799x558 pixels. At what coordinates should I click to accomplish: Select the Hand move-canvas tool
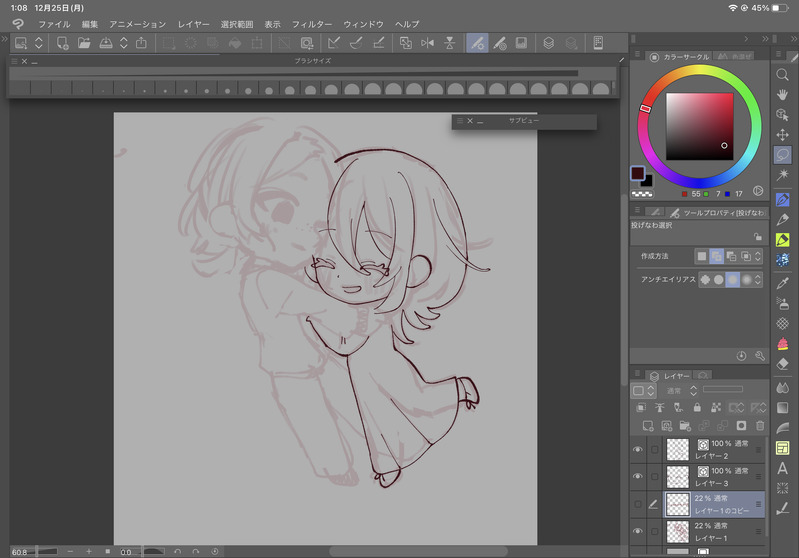(782, 94)
